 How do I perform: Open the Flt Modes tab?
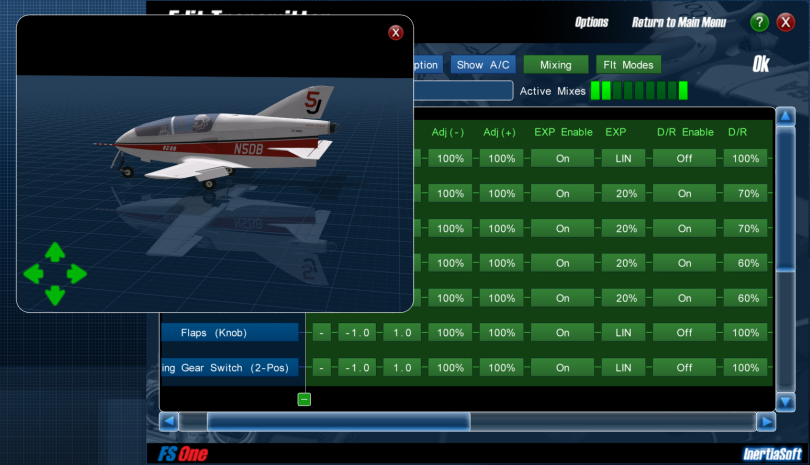coord(629,65)
